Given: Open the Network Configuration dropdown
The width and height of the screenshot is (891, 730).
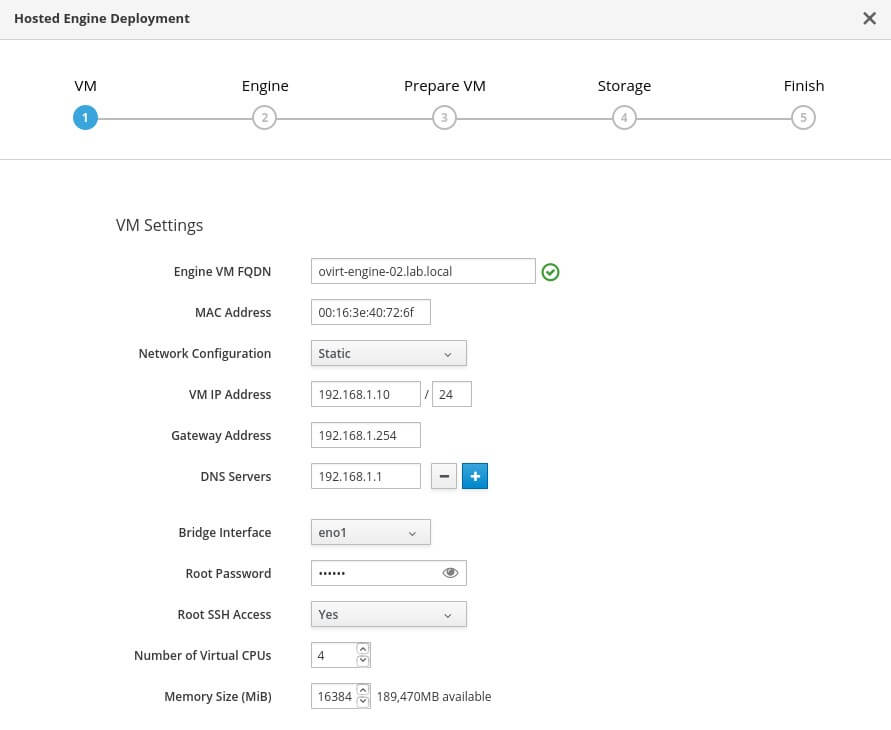Looking at the screenshot, I should pyautogui.click(x=388, y=354).
